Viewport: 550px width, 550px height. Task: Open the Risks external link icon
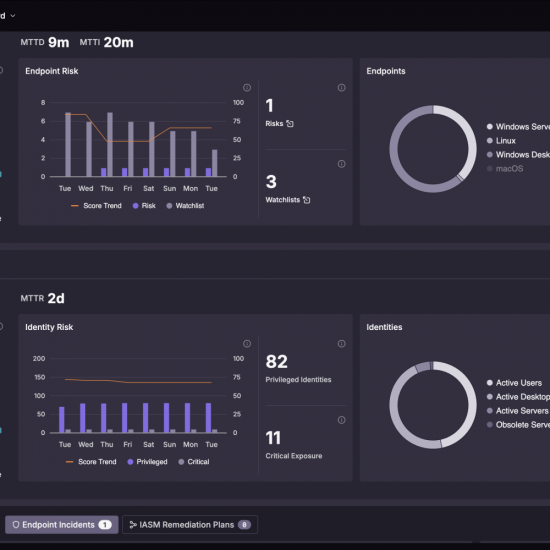(x=290, y=123)
